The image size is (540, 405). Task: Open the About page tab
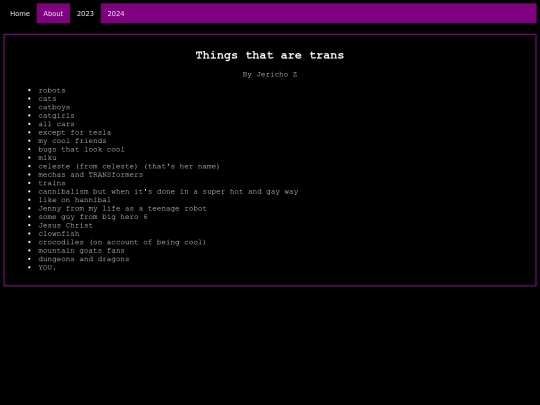(53, 13)
